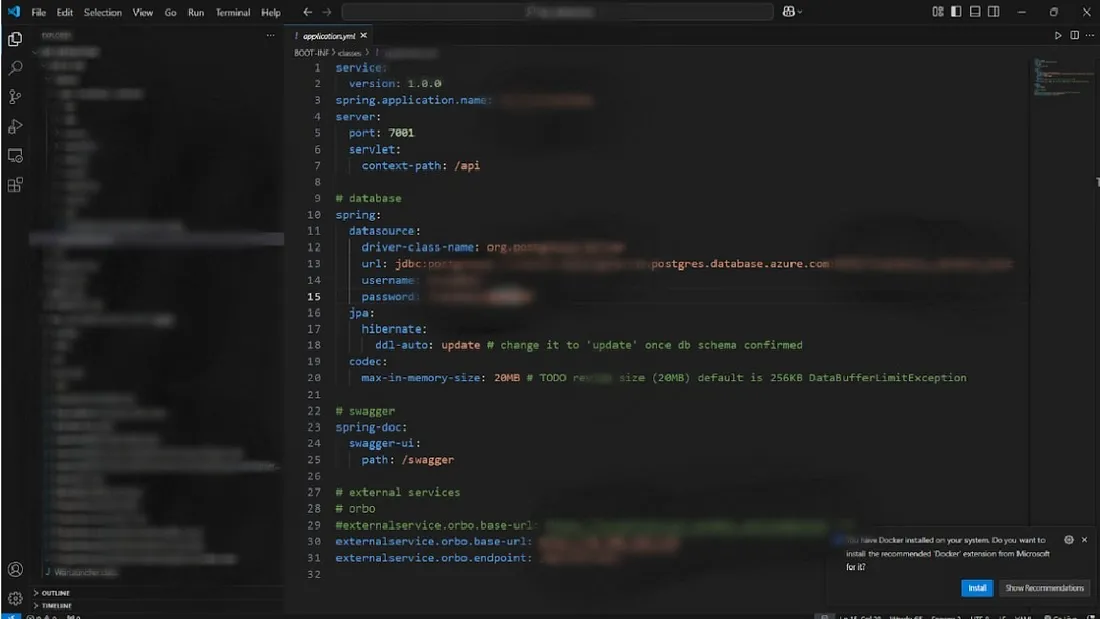Image resolution: width=1100 pixels, height=619 pixels.
Task: Select the Search icon in activity bar
Action: (x=14, y=68)
